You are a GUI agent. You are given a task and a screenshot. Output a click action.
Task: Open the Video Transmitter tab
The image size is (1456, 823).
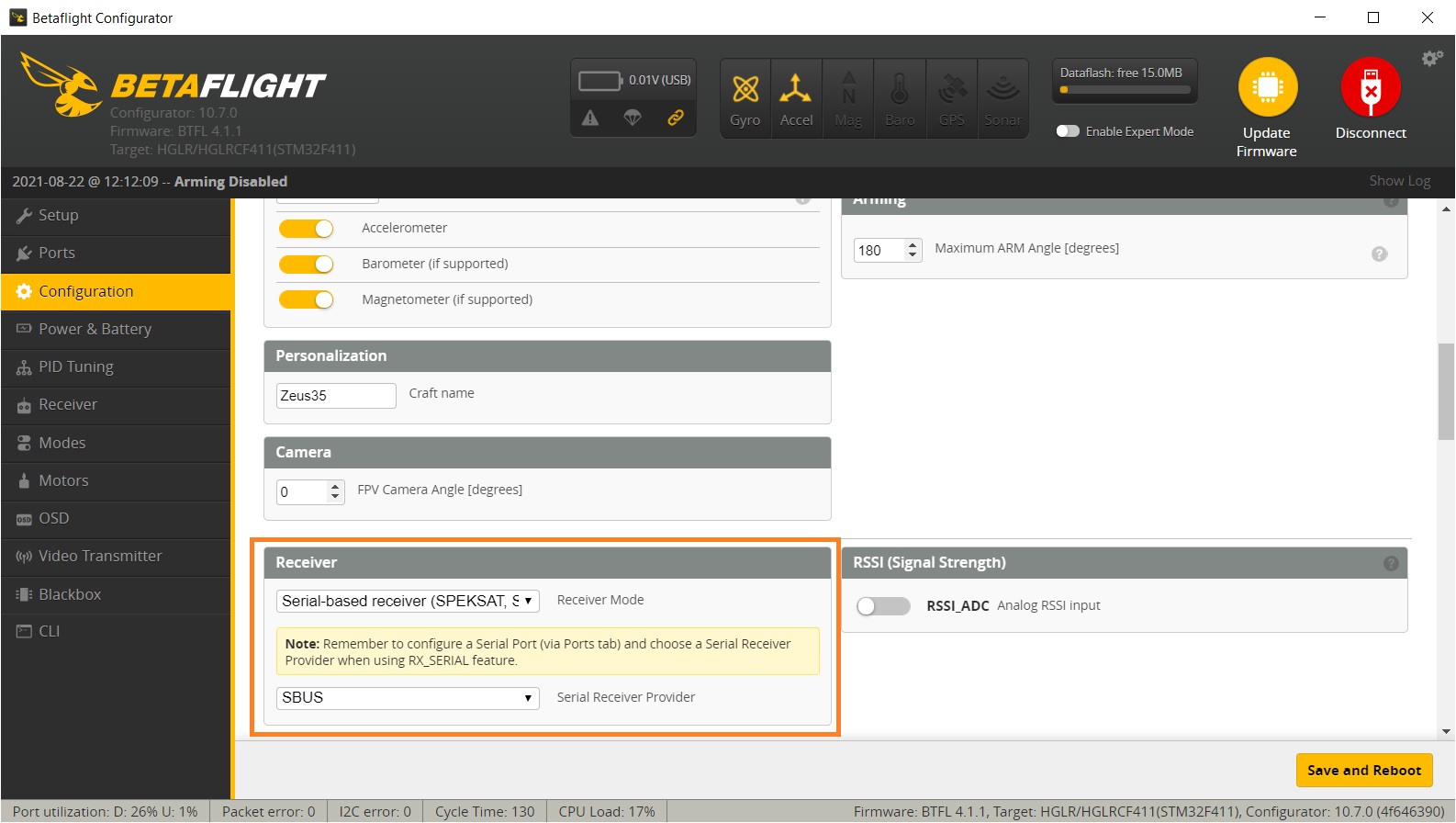pyautogui.click(x=116, y=557)
